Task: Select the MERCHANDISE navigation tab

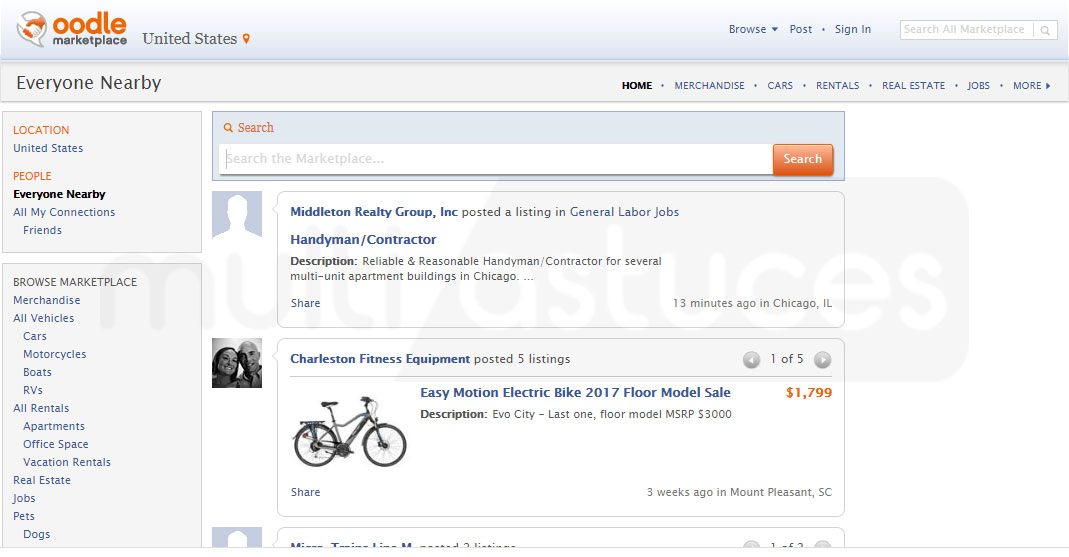Action: (x=709, y=86)
